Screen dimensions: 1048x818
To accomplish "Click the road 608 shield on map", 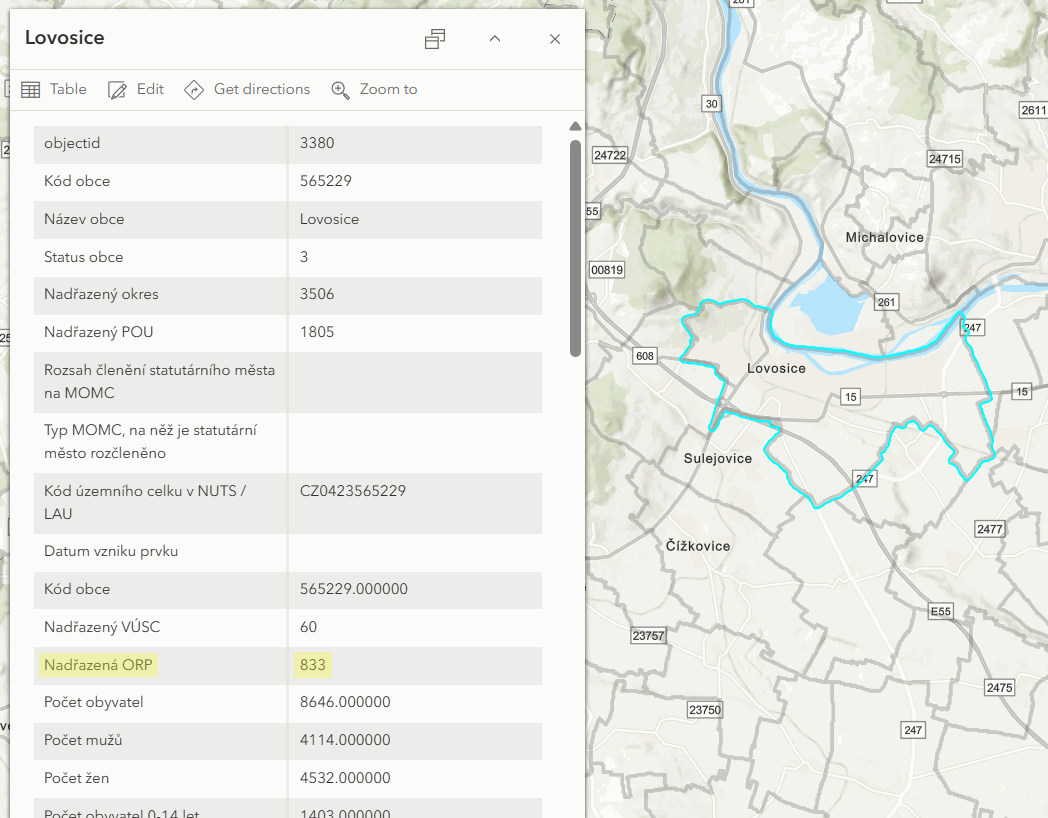I will pos(644,355).
